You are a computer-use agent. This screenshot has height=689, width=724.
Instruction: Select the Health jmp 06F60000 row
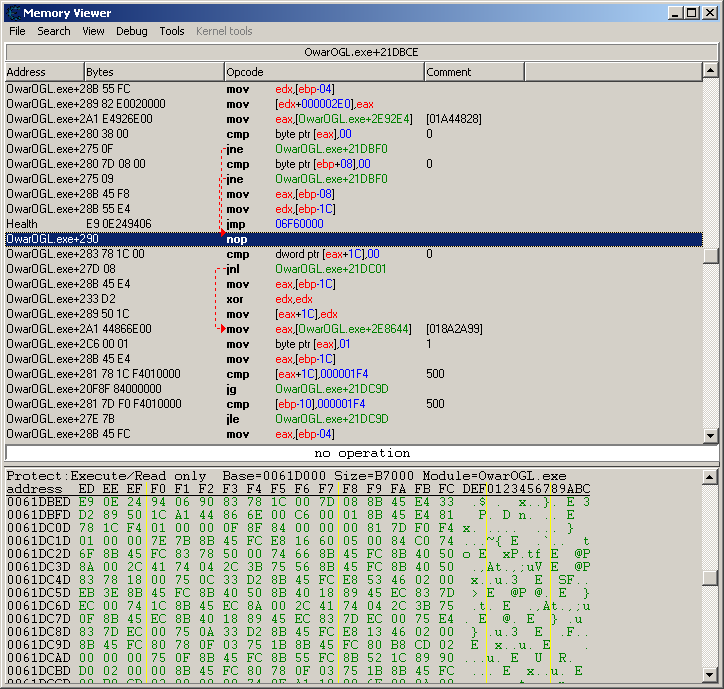200,224
